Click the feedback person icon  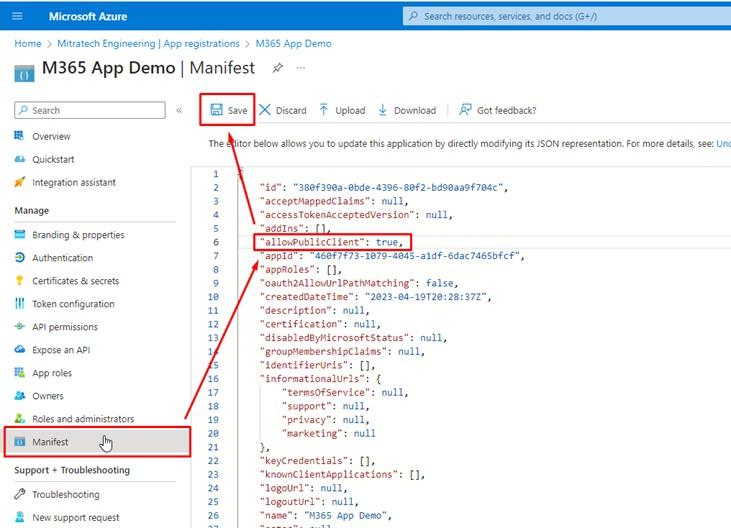coord(465,110)
